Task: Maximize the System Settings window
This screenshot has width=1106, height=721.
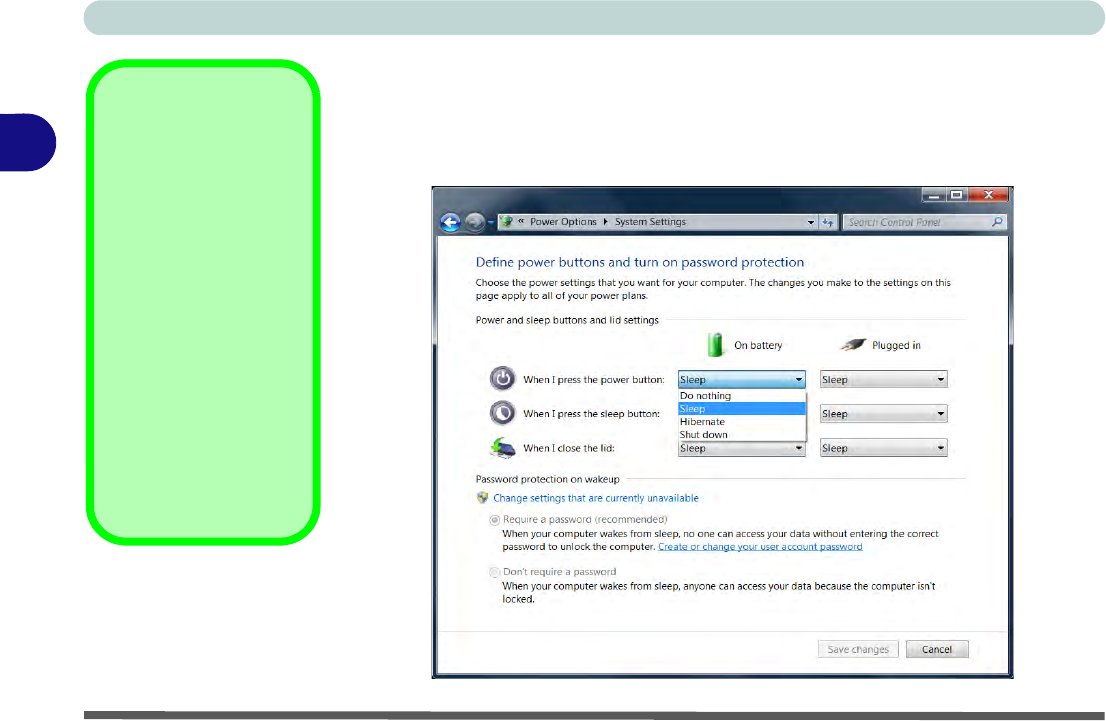Action: click(x=956, y=195)
